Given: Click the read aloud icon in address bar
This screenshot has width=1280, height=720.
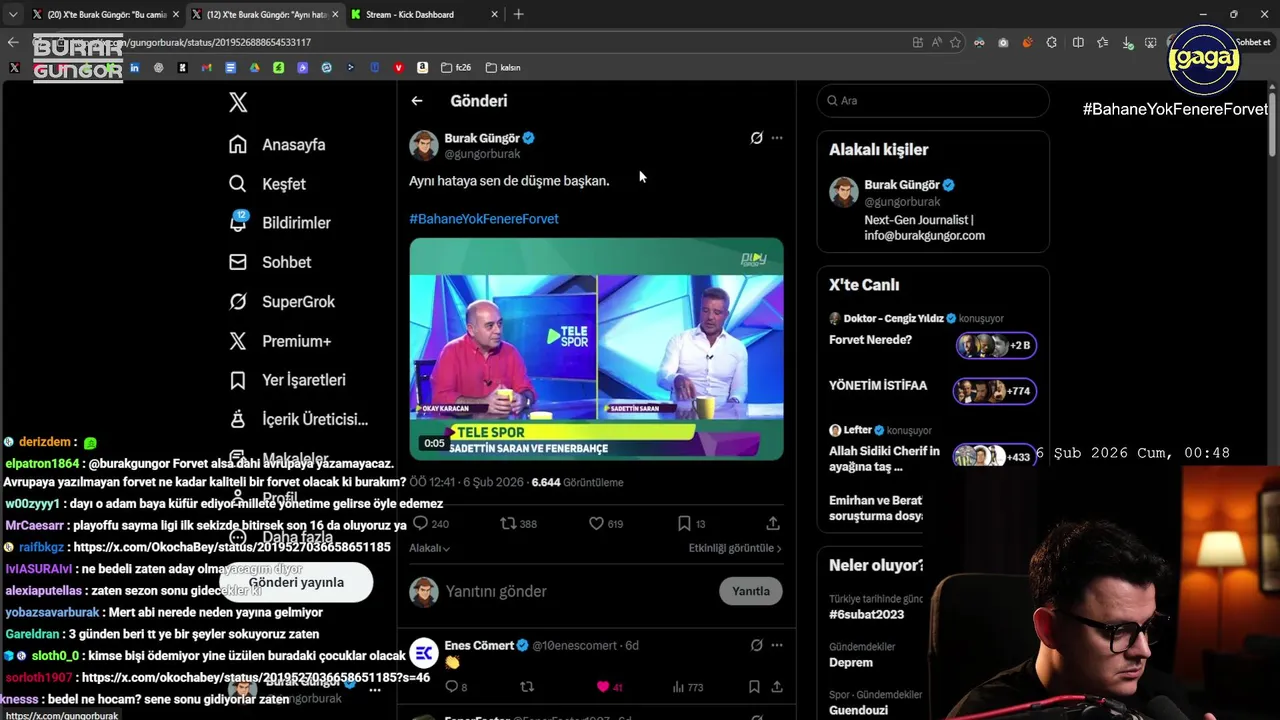Looking at the screenshot, I should 936,42.
